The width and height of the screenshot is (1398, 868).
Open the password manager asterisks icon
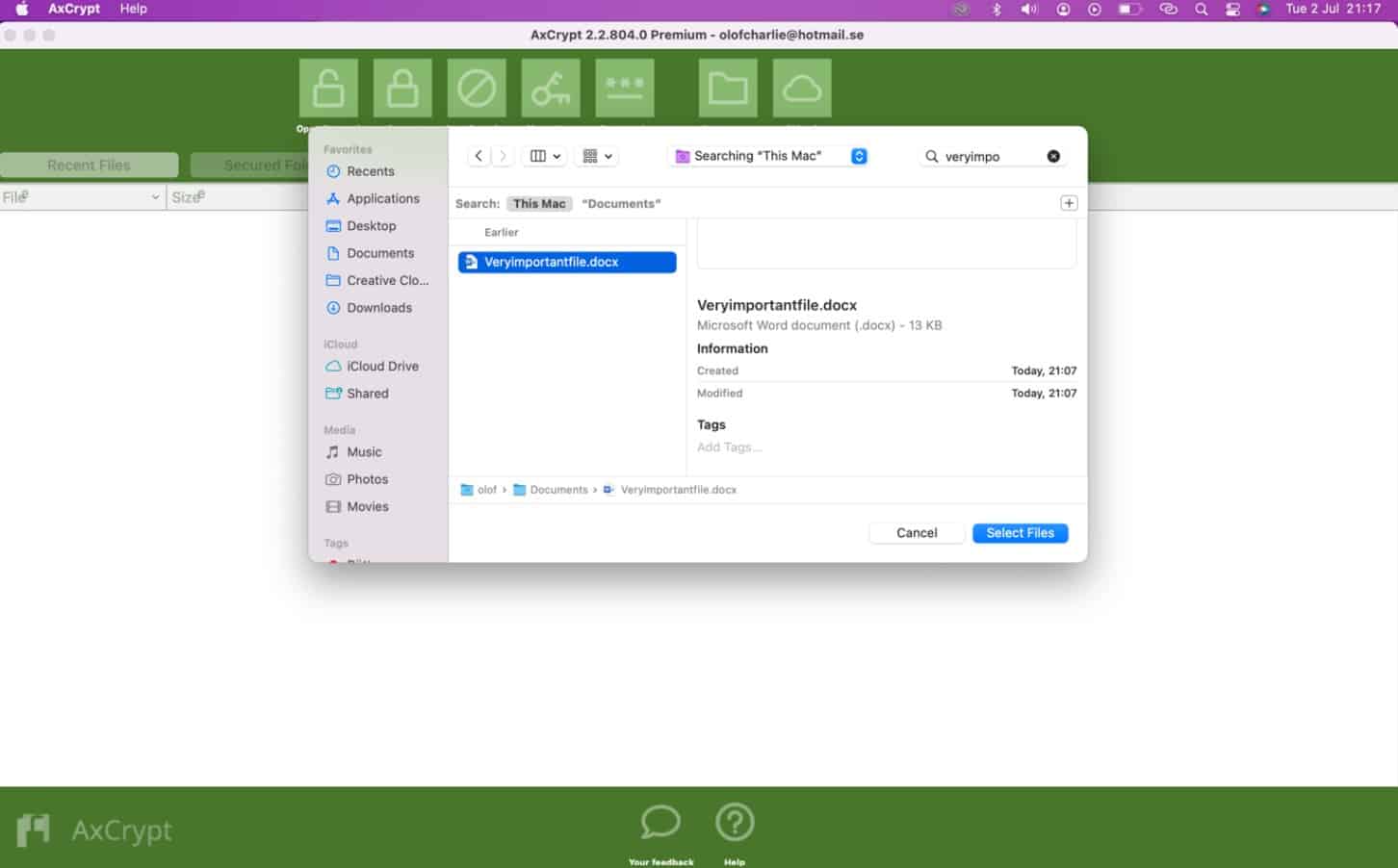click(x=625, y=88)
